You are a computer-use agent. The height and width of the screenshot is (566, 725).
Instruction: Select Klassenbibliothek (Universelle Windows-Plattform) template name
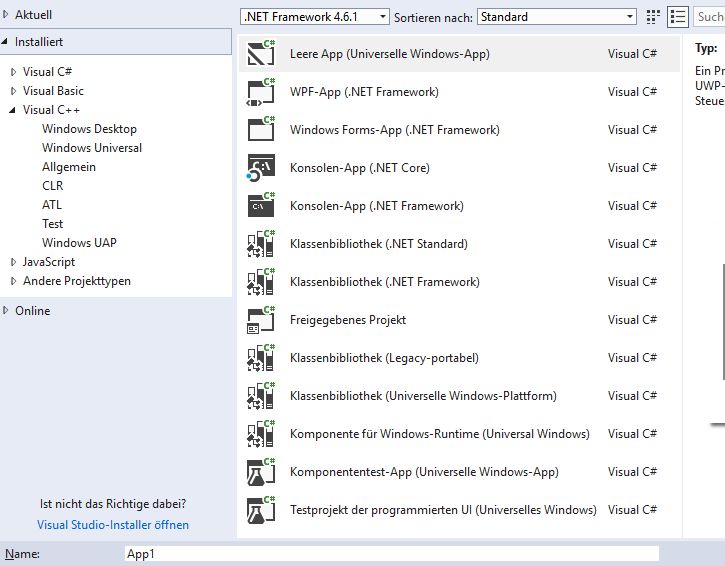coord(423,396)
